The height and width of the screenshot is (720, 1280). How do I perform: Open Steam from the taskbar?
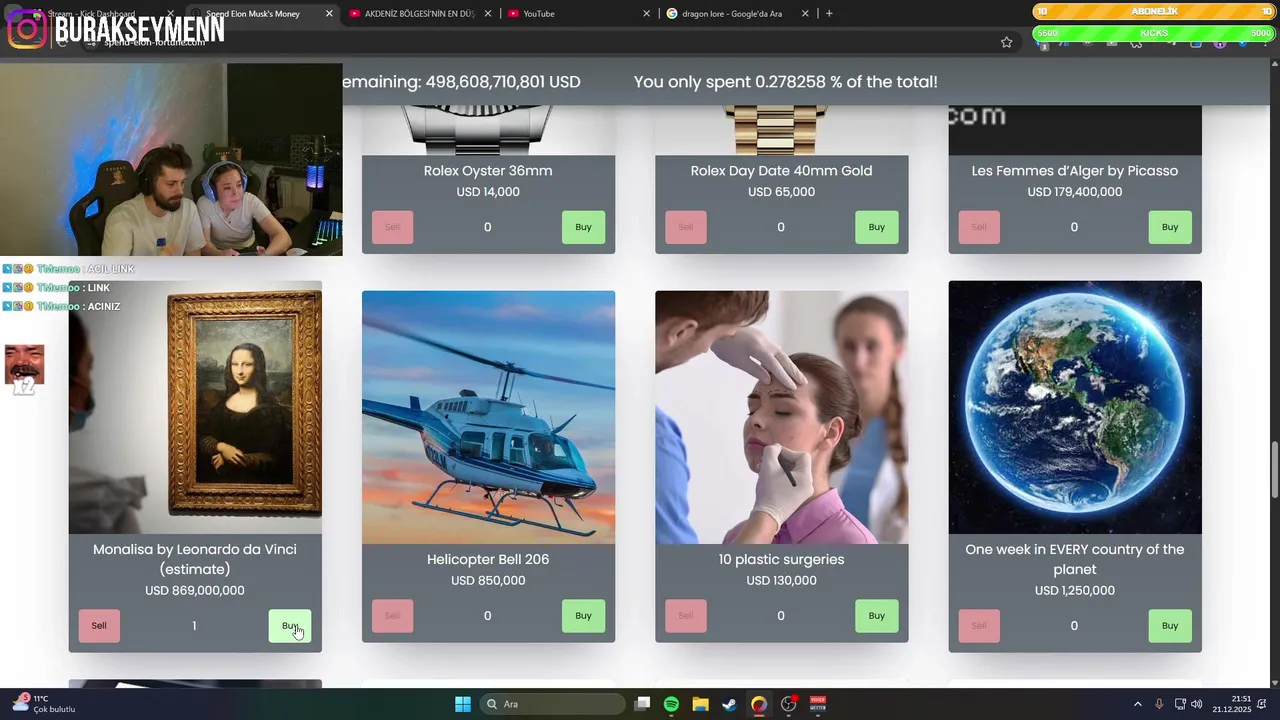729,704
